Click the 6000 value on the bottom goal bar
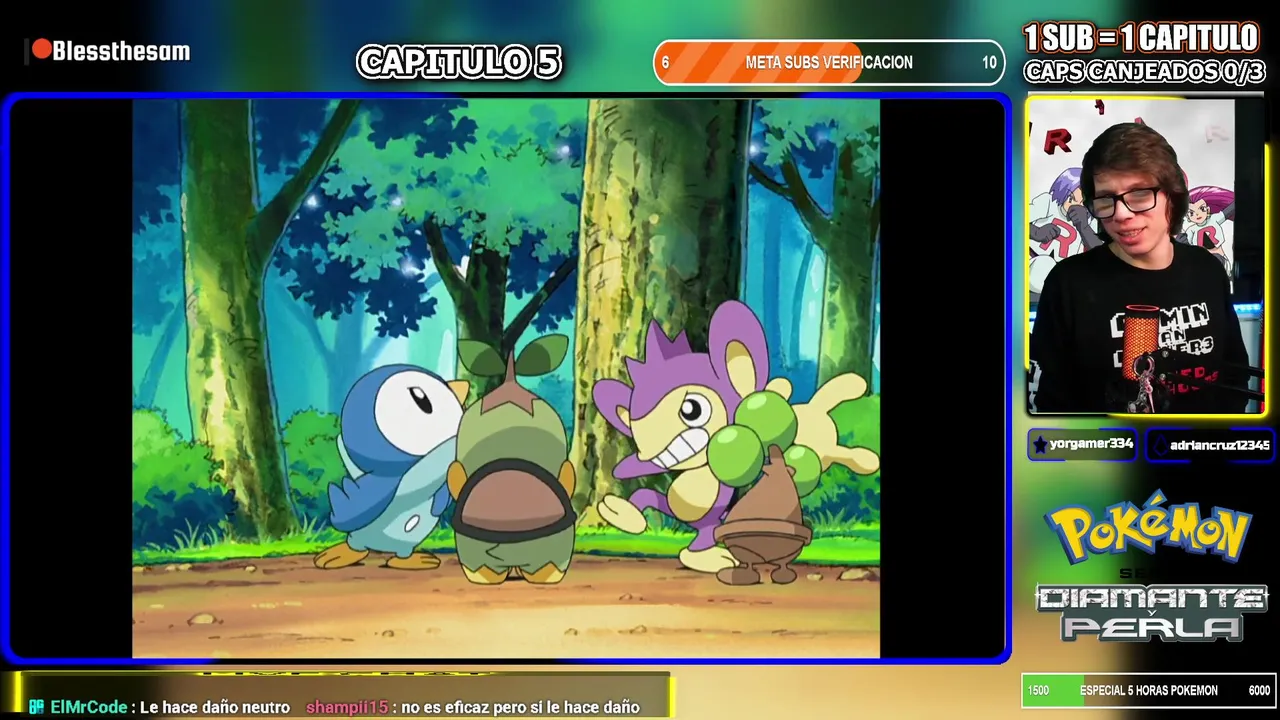 click(1259, 690)
